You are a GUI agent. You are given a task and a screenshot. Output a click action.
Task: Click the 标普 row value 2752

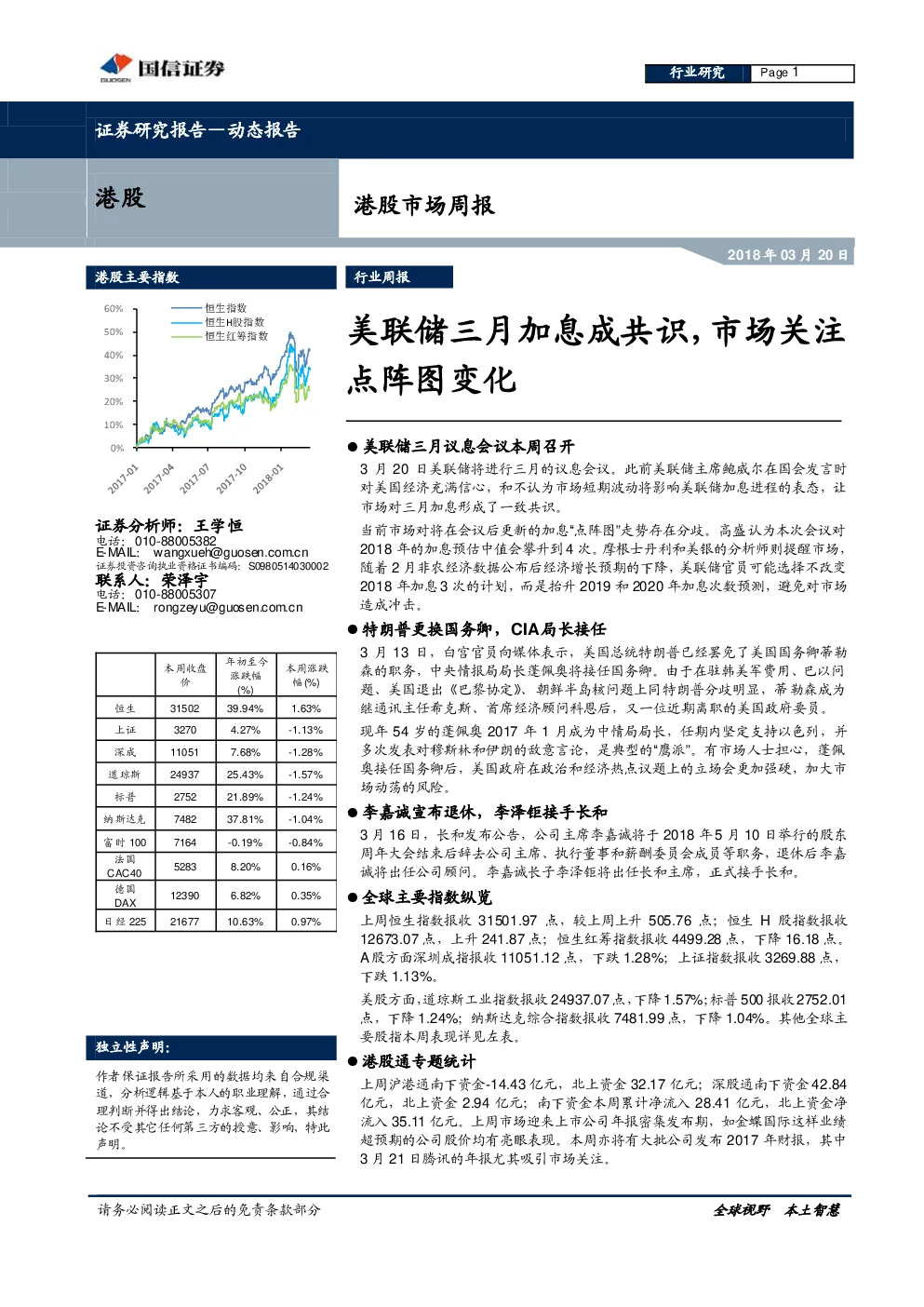pyautogui.click(x=184, y=797)
